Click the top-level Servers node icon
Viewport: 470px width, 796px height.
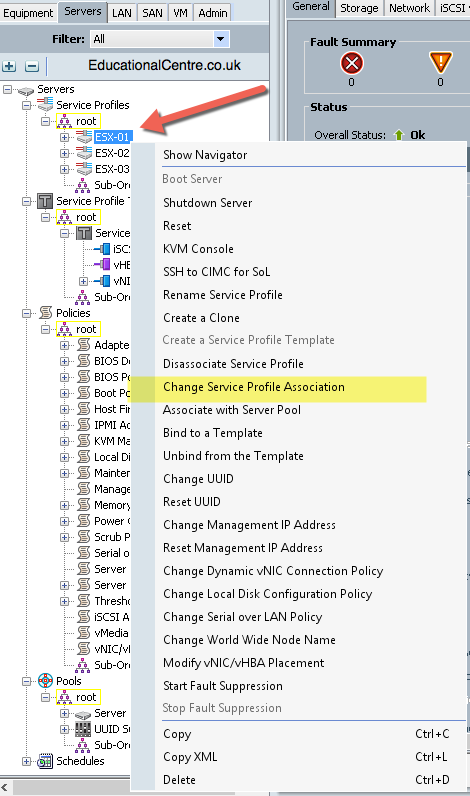pos(26,90)
